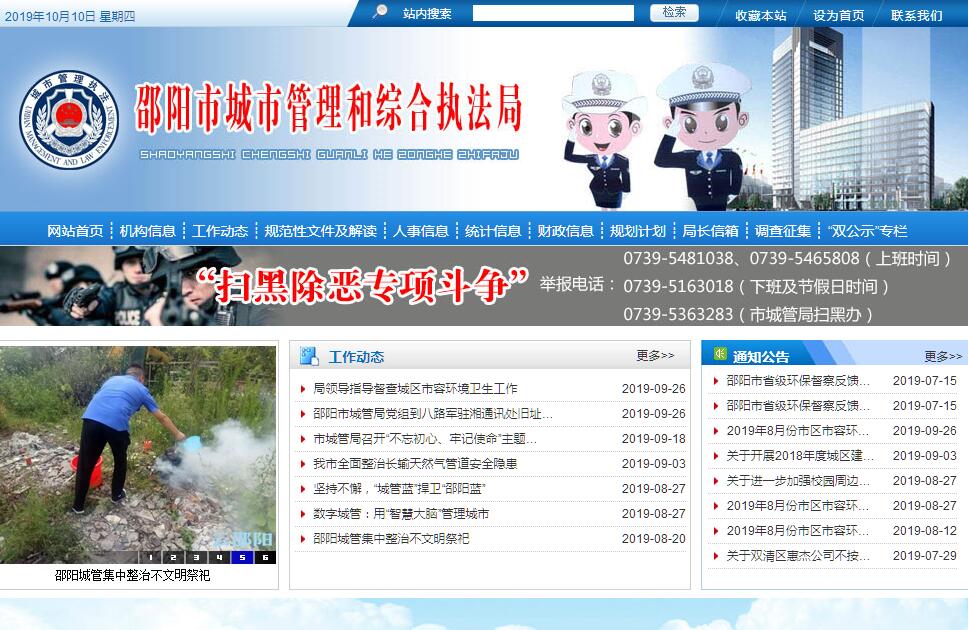This screenshot has width=968, height=630.
Task: Click the 工作动态 section header icon
Action: [309, 356]
